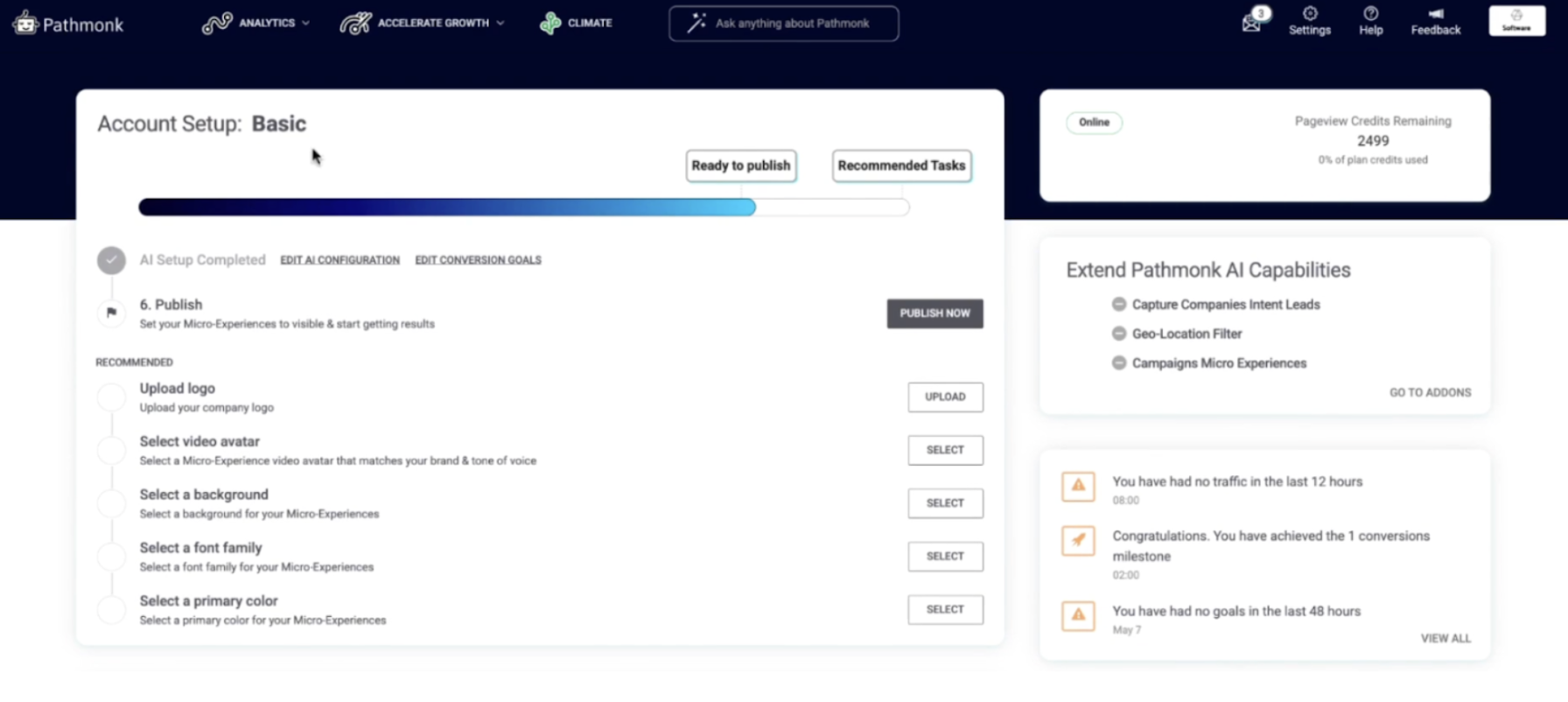Click Capture Companies Intent Leads text

coord(1226,305)
